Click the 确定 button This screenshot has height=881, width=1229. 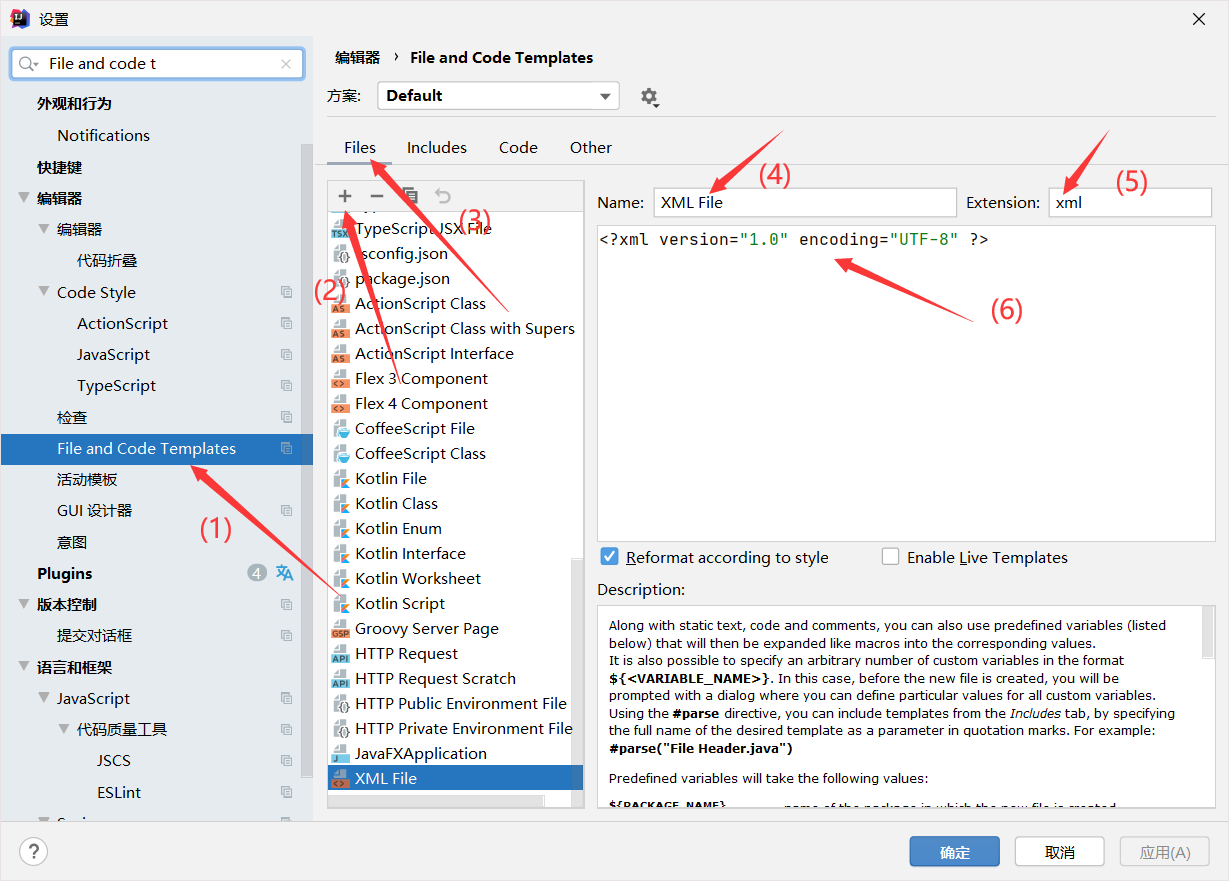pos(955,852)
